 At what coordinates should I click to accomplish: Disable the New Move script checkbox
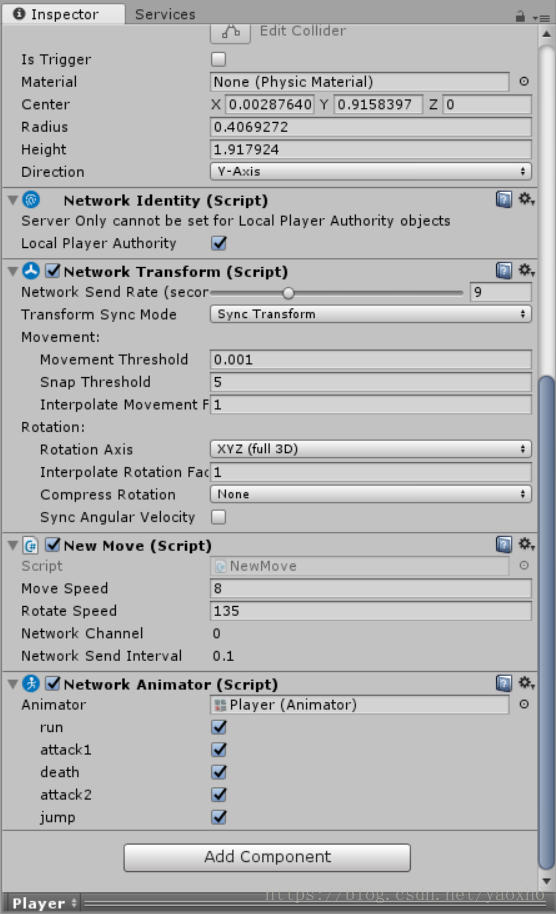pos(53,545)
